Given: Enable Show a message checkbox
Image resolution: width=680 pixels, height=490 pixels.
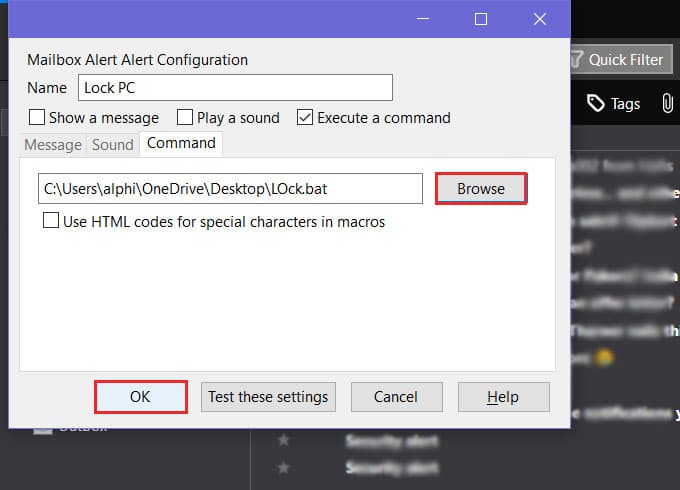Looking at the screenshot, I should click(x=37, y=117).
